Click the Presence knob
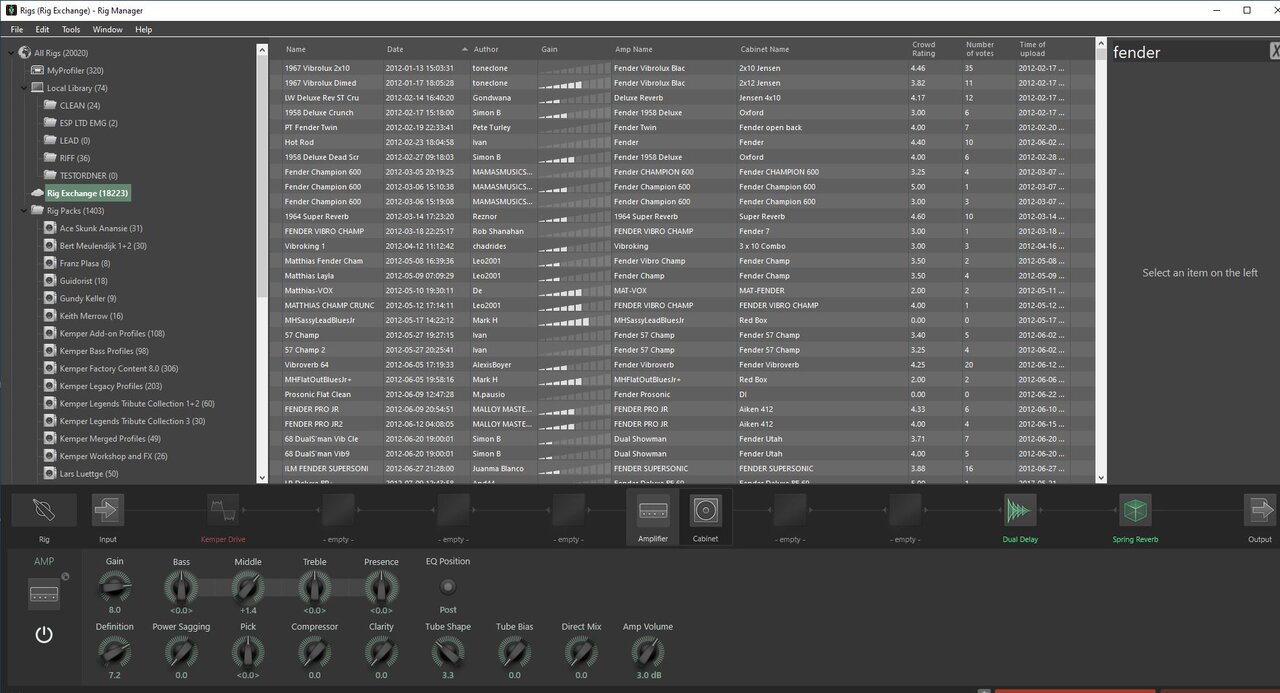Screen dimensions: 1280x693 pyautogui.click(x=381, y=587)
